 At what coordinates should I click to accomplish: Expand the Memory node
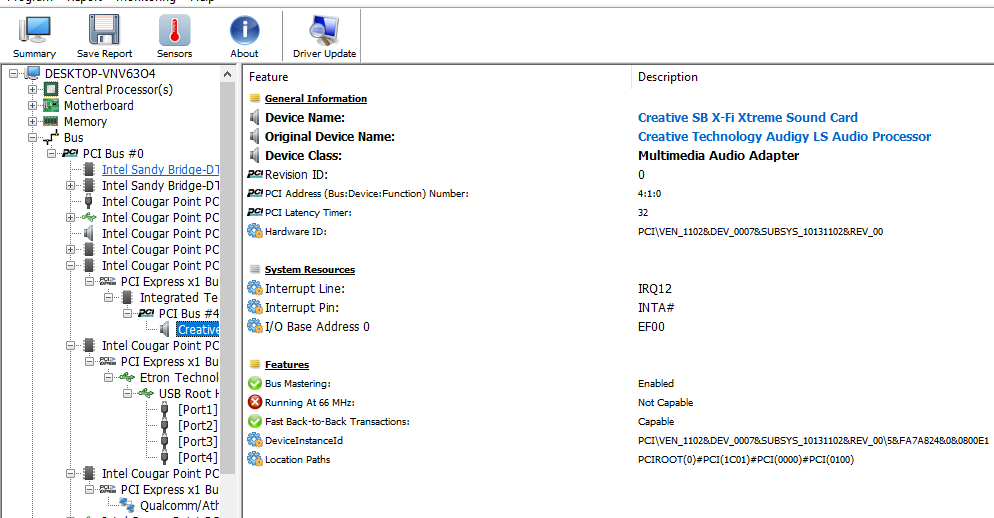(32, 121)
